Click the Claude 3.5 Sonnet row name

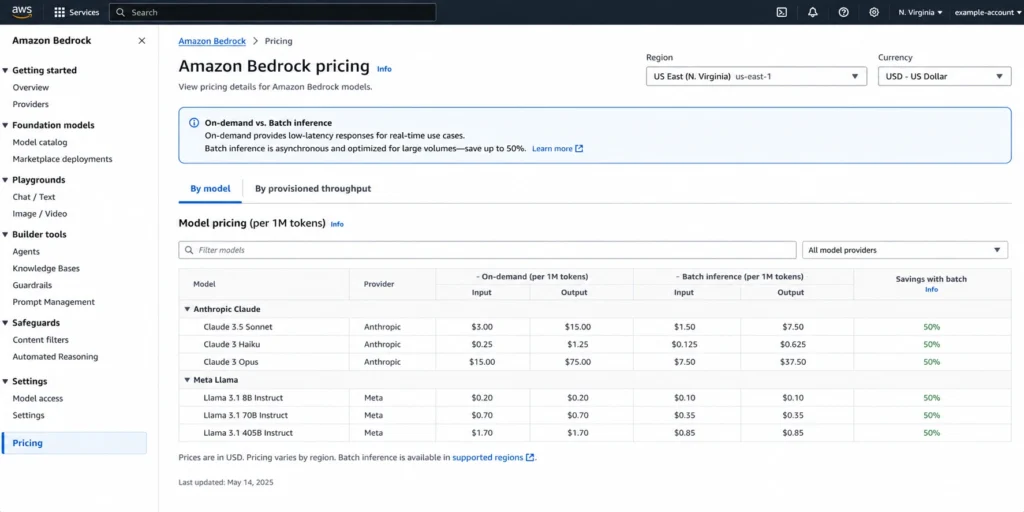pyautogui.click(x=238, y=327)
